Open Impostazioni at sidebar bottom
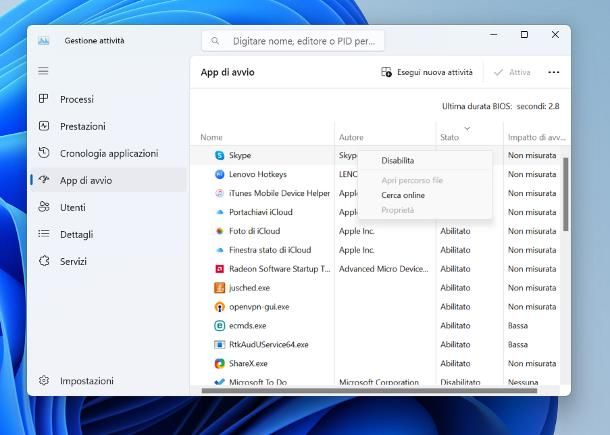This screenshot has height=435, width=610. [109, 381]
